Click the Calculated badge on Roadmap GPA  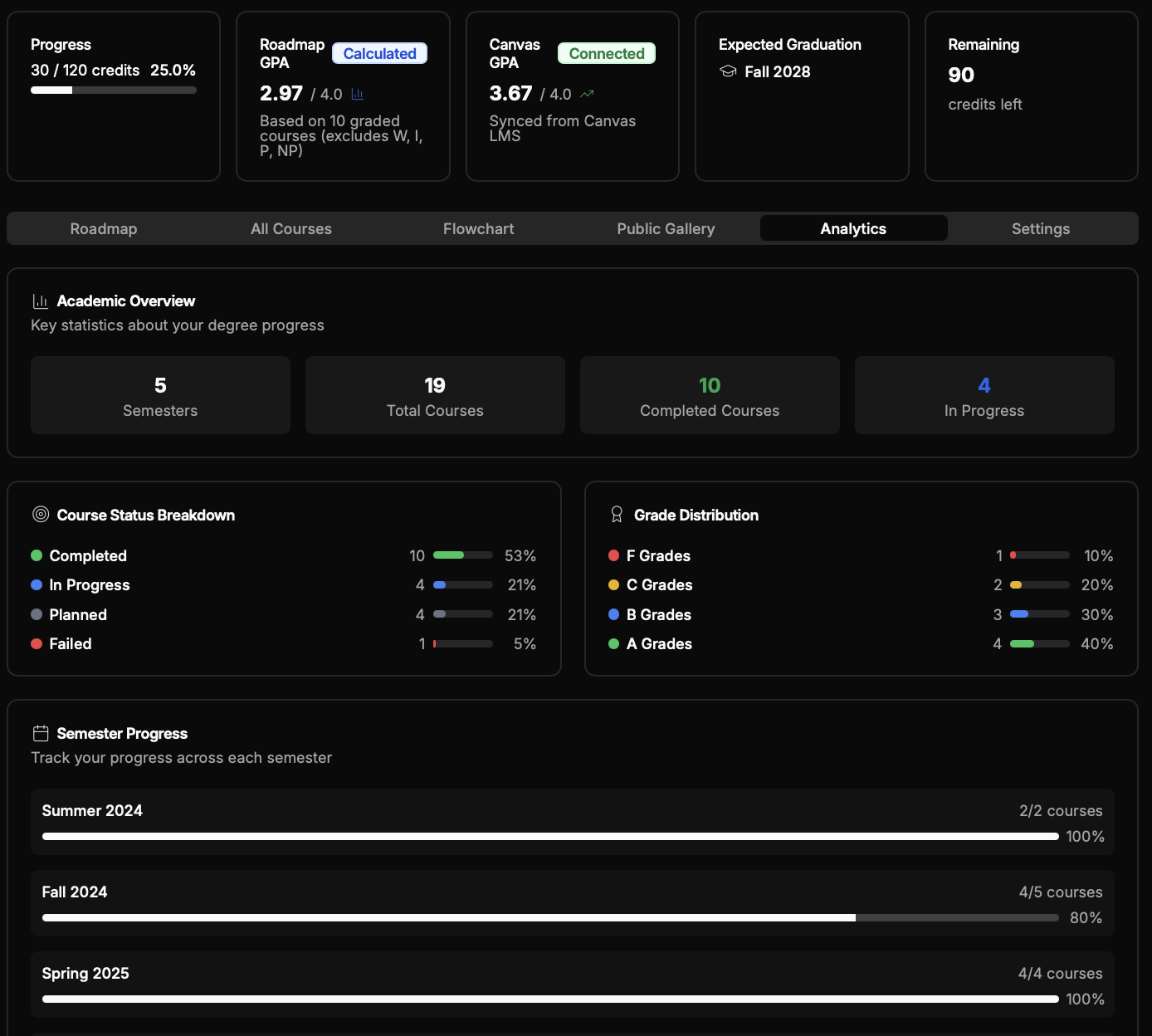(379, 52)
